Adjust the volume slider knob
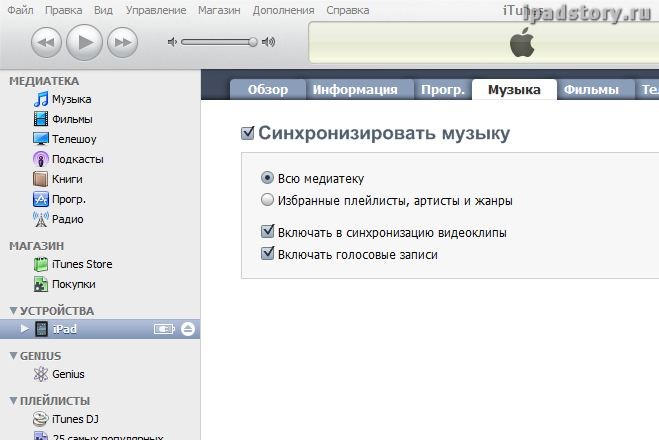 tap(253, 42)
